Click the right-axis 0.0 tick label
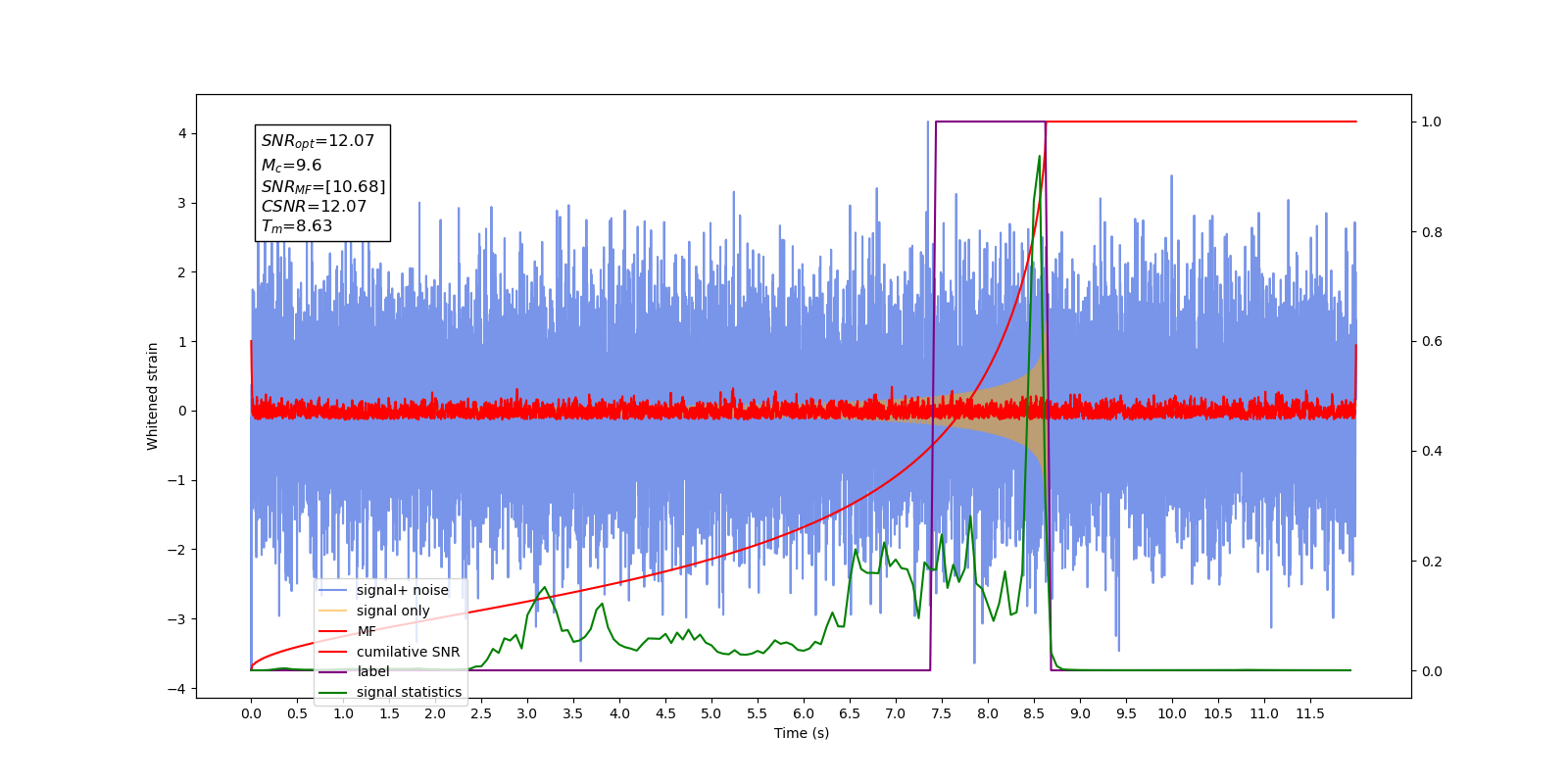This screenshot has height=784, width=1568. pos(1432,671)
